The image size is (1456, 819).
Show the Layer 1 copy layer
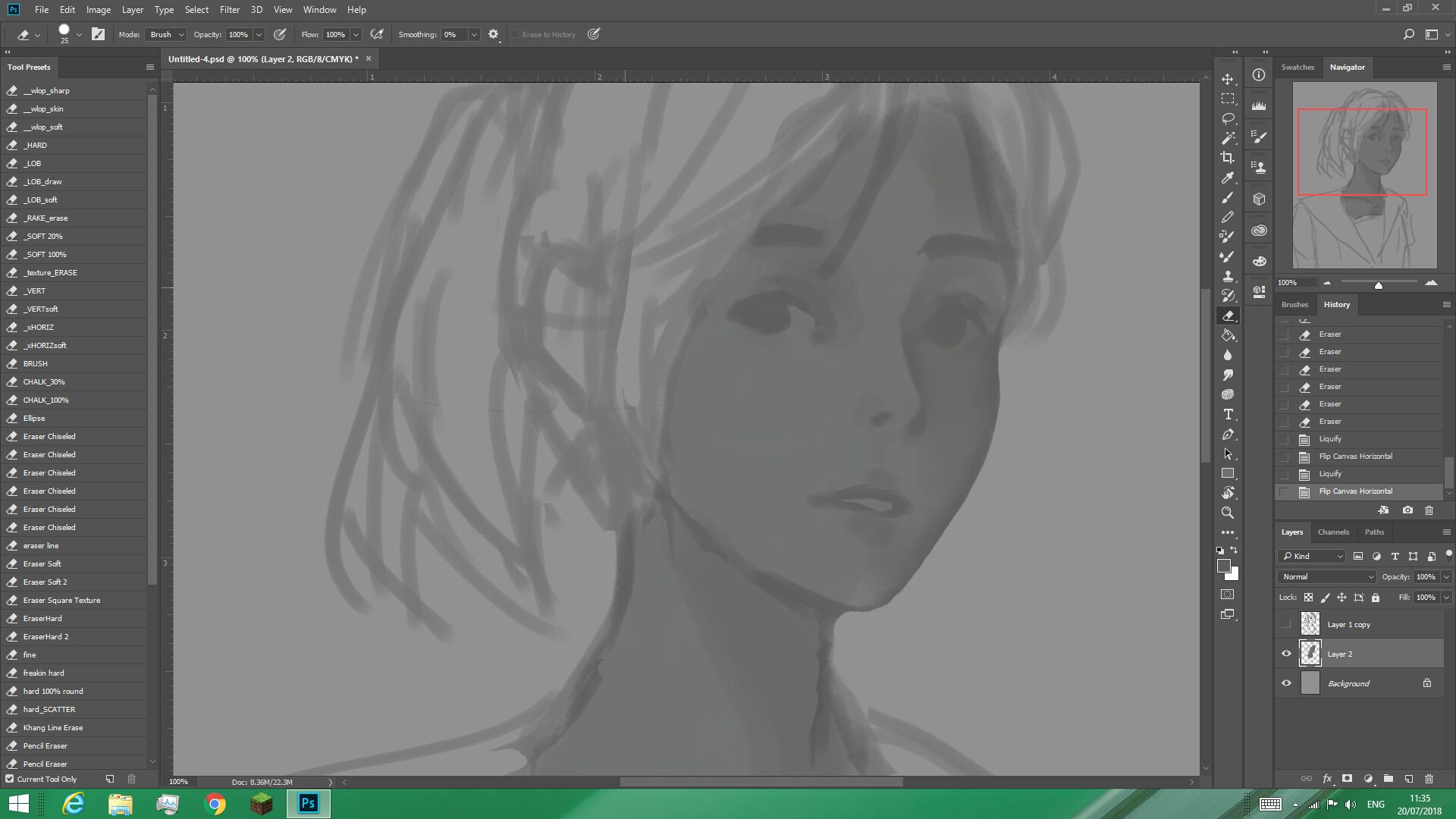point(1286,624)
